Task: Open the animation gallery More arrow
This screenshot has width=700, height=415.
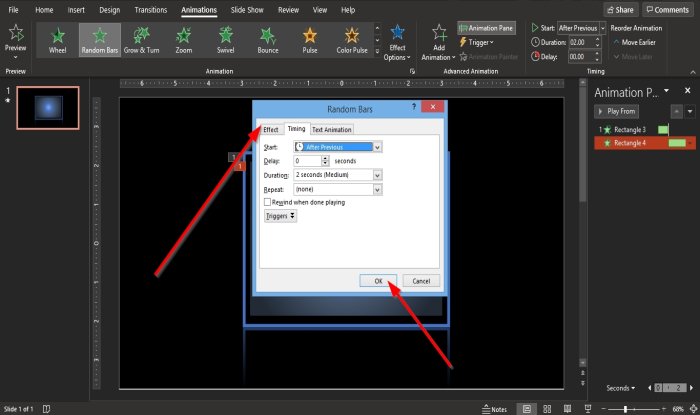Action: coord(377,51)
